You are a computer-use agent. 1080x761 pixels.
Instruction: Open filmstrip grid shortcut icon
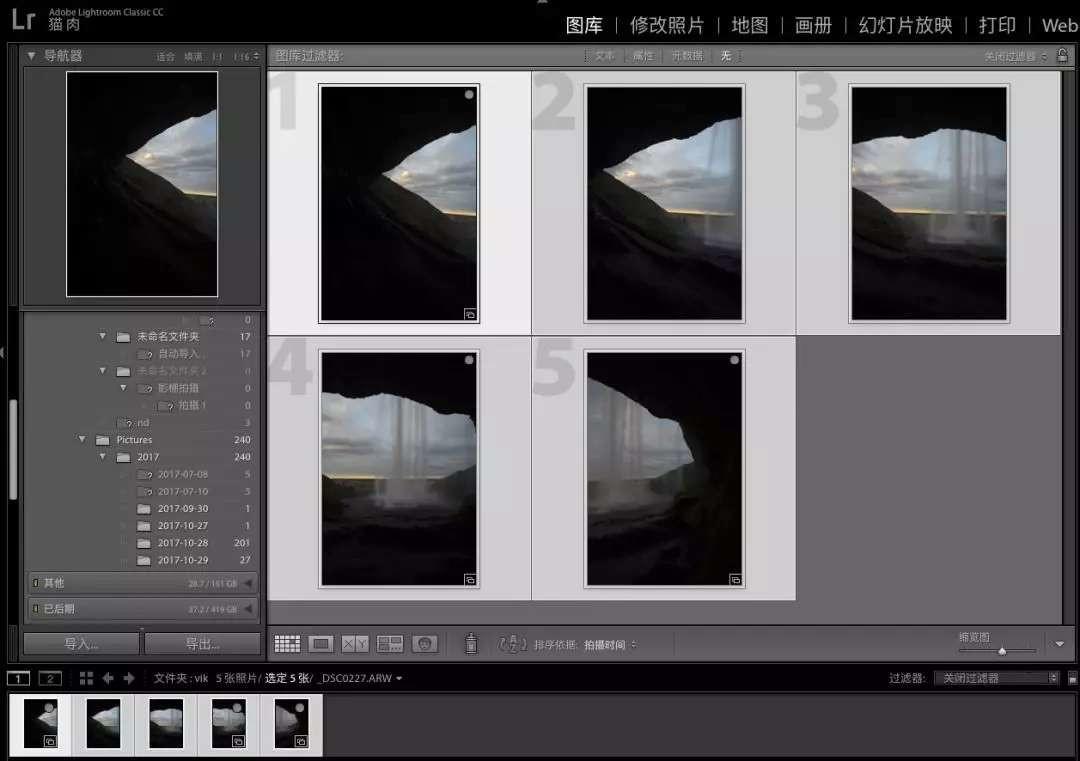(x=86, y=678)
